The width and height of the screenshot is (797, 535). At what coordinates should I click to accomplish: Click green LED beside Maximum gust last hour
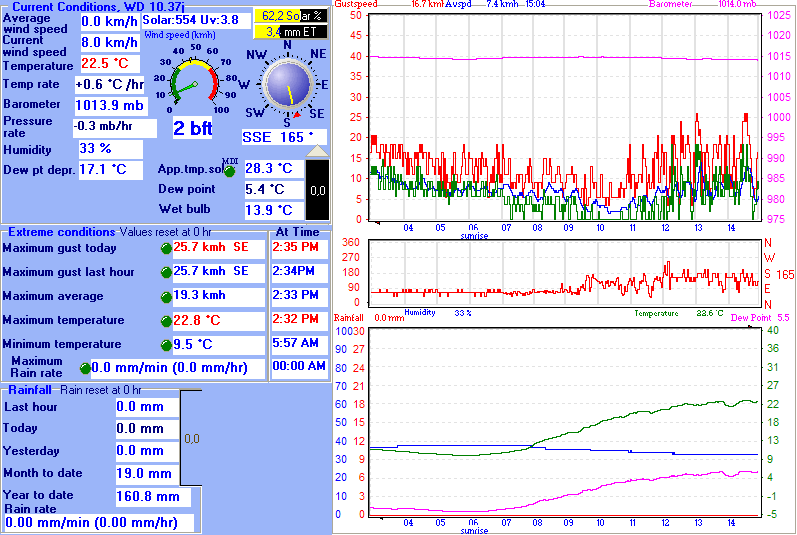coord(166,272)
